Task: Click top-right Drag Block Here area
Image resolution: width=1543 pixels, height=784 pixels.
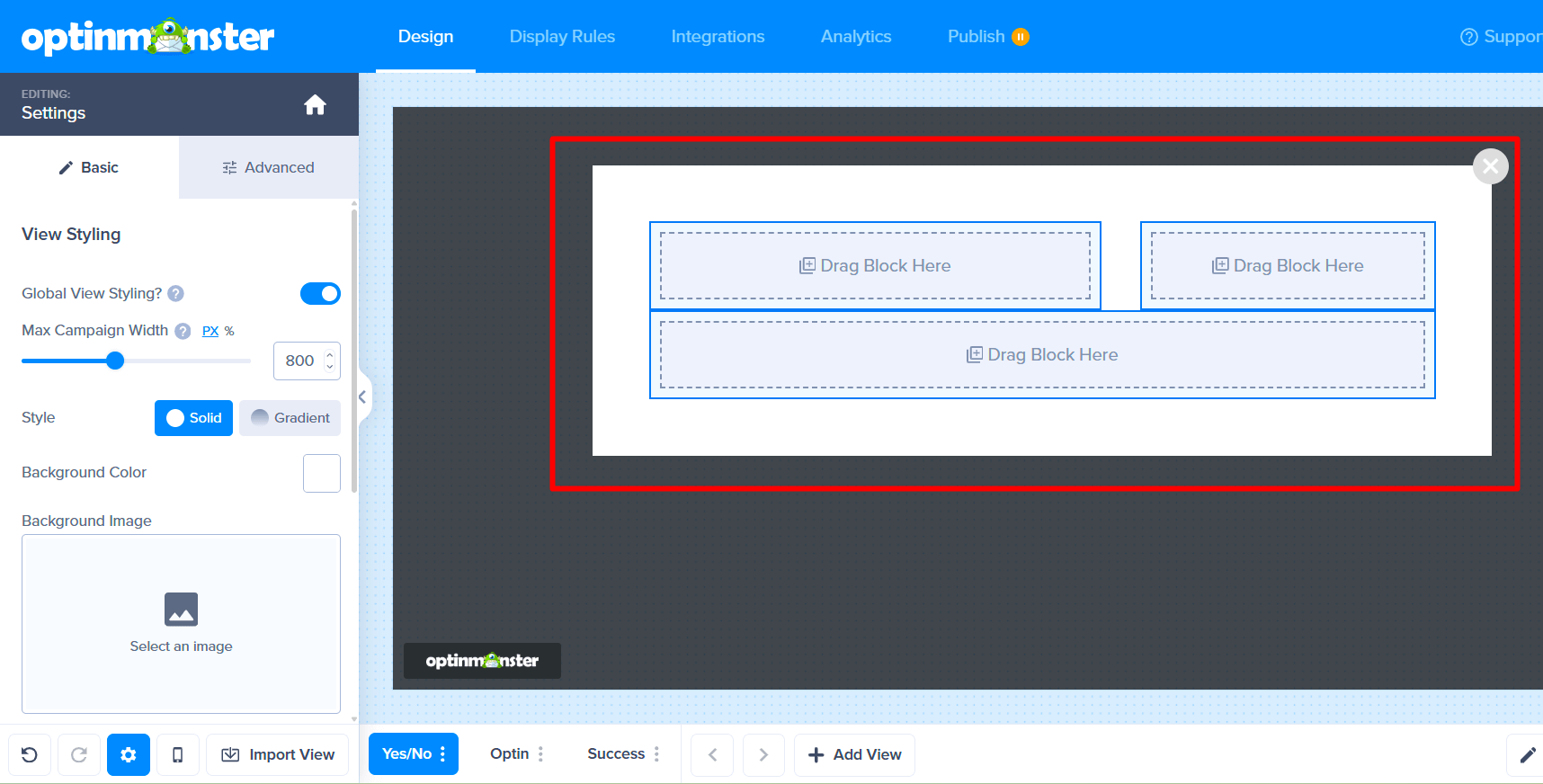Action: [x=1288, y=266]
